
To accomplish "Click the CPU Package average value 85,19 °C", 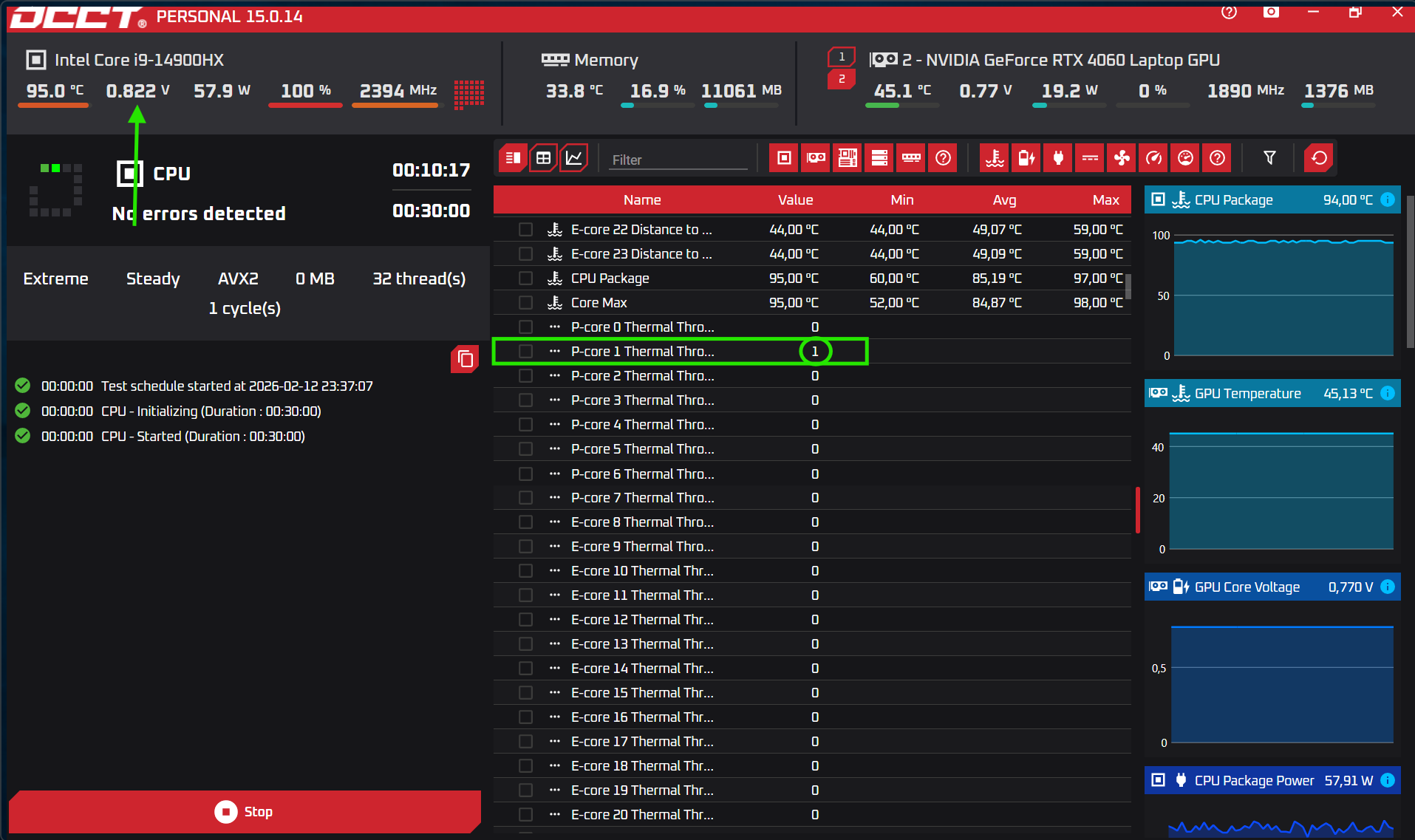I will coord(997,279).
